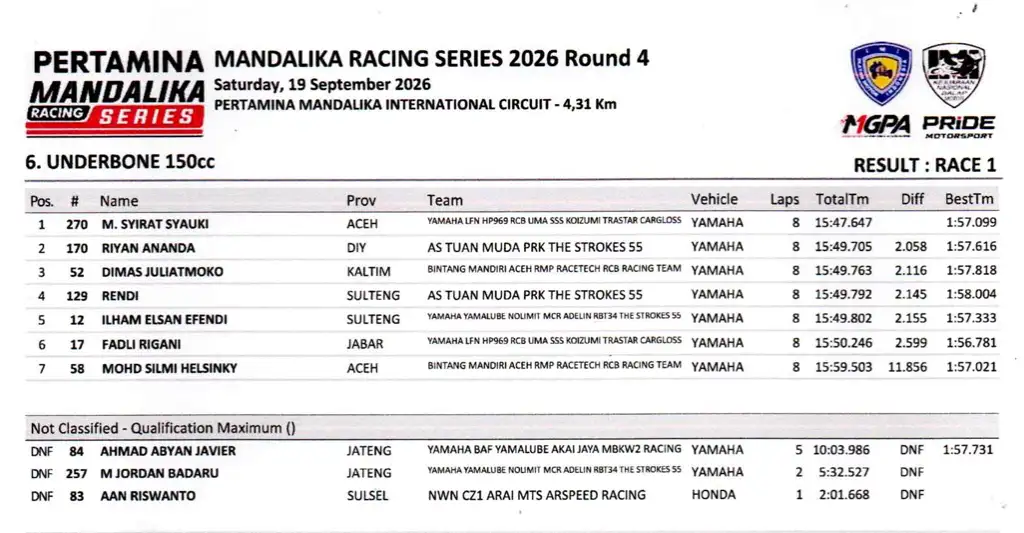Click the Mandalika Racing Series 2026 Round 4 title
Image resolution: width=1024 pixels, height=533 pixels.
(x=431, y=58)
